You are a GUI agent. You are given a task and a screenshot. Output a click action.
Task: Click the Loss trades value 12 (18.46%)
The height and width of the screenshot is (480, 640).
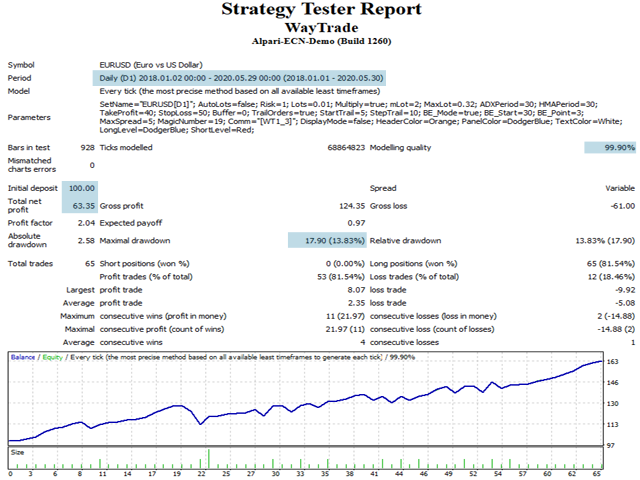click(x=611, y=277)
